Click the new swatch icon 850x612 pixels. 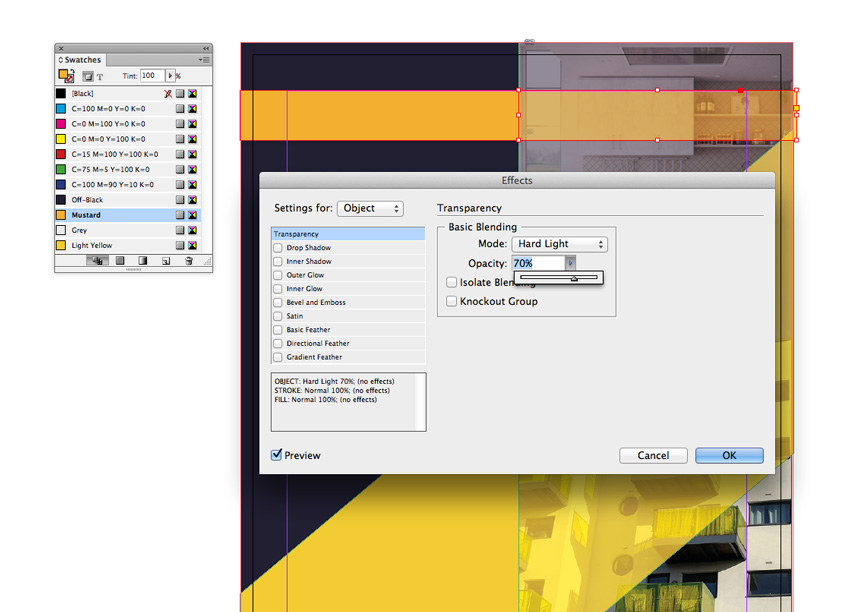[x=166, y=261]
